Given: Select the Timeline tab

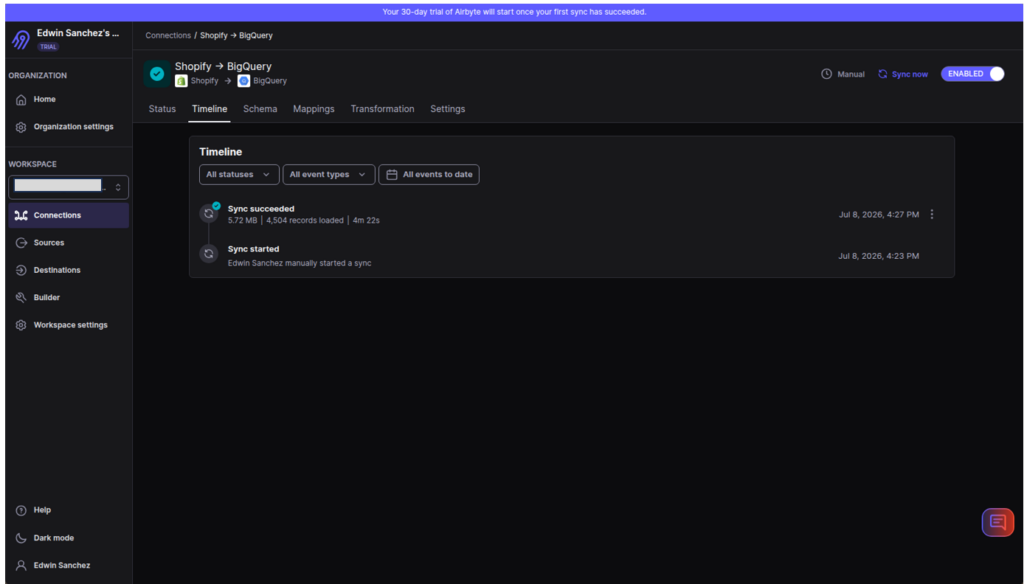Looking at the screenshot, I should pos(210,109).
